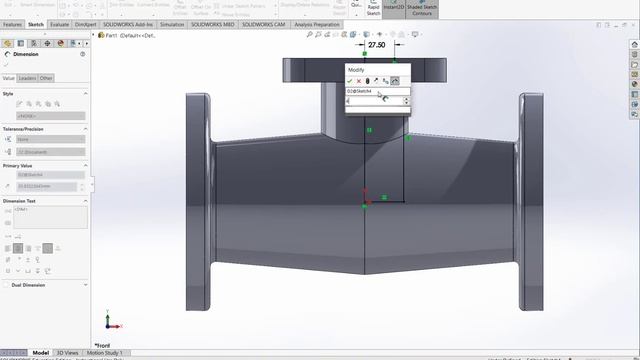Toggle Shaded Sketch Contours

point(422,8)
